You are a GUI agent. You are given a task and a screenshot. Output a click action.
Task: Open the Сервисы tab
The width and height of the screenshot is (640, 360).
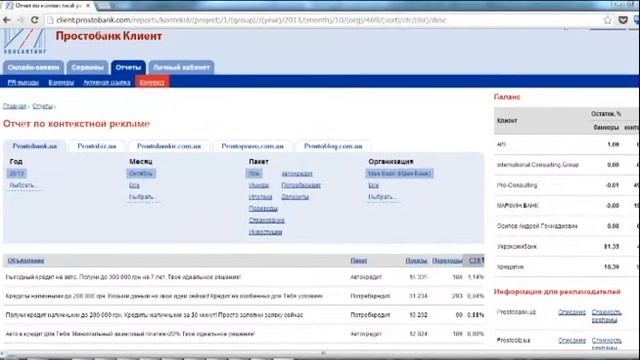click(87, 67)
